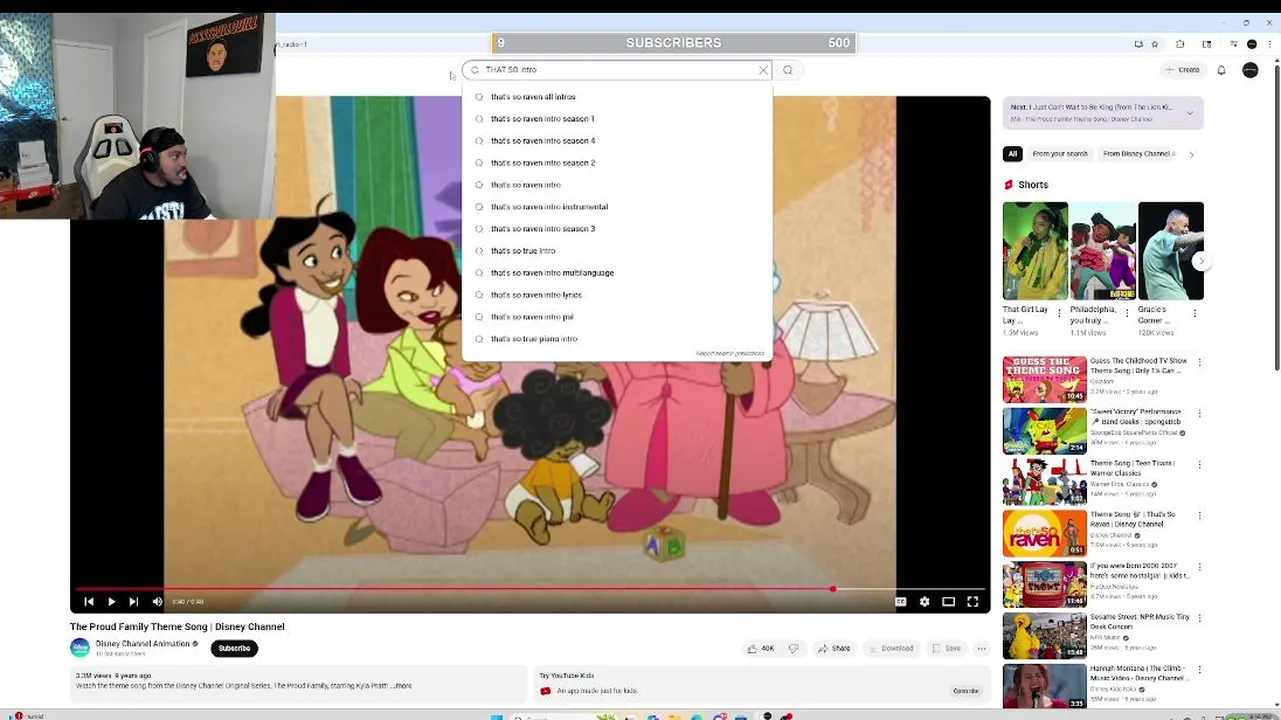This screenshot has width=1281, height=720.
Task: Open the player settings gear
Action: pyautogui.click(x=924, y=601)
